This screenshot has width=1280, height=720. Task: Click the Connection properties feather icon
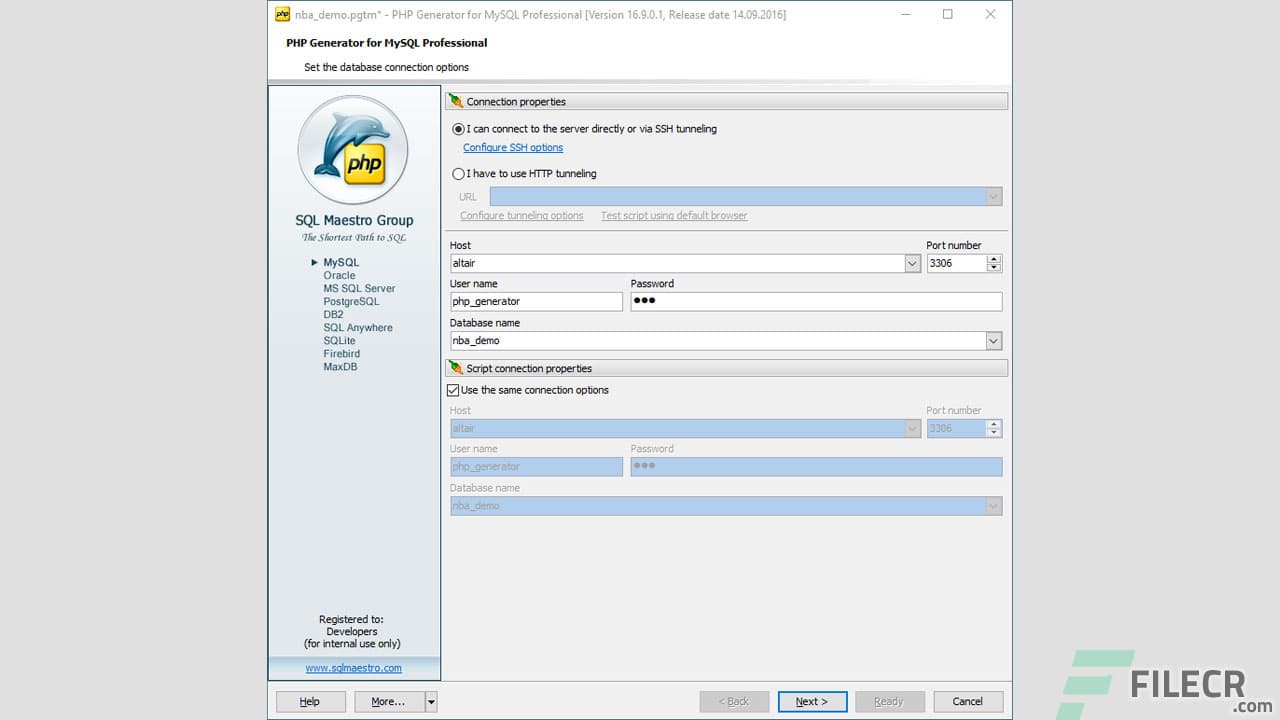click(x=456, y=101)
